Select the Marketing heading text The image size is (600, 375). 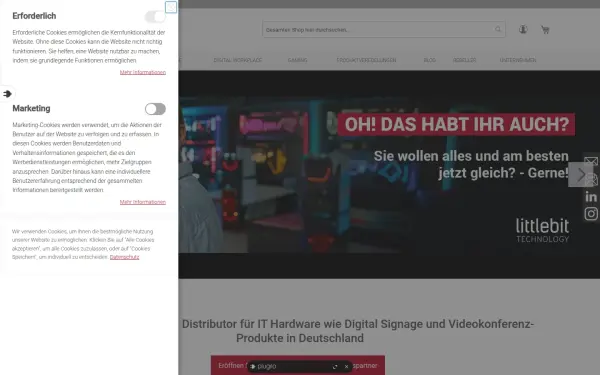coord(31,109)
